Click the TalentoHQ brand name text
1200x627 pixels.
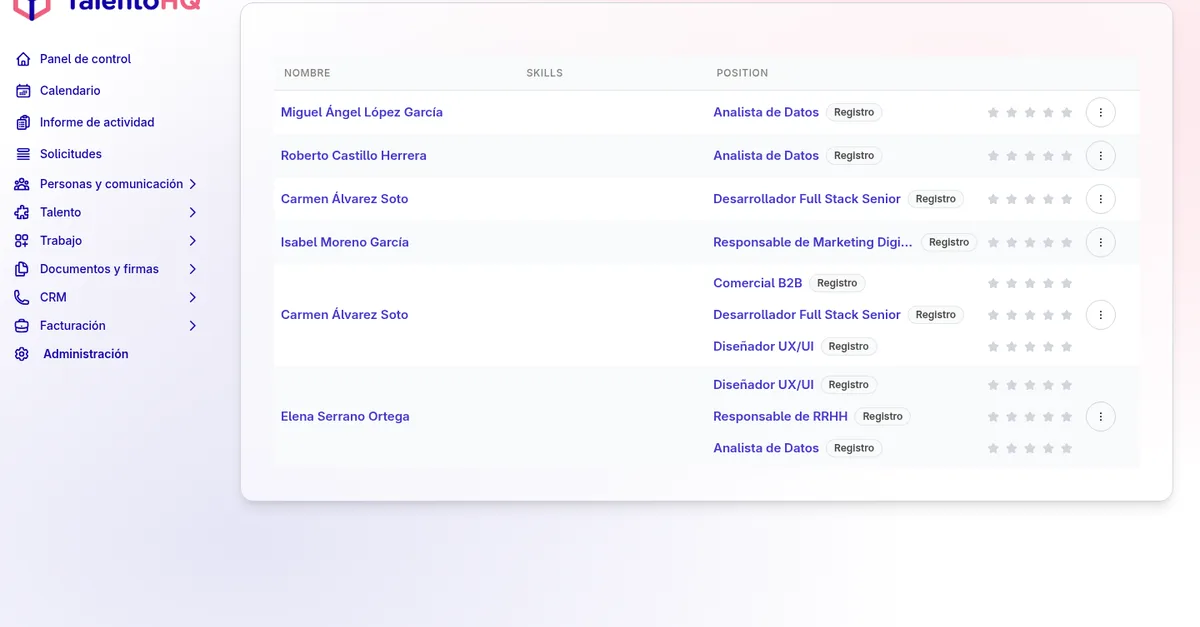(132, 5)
